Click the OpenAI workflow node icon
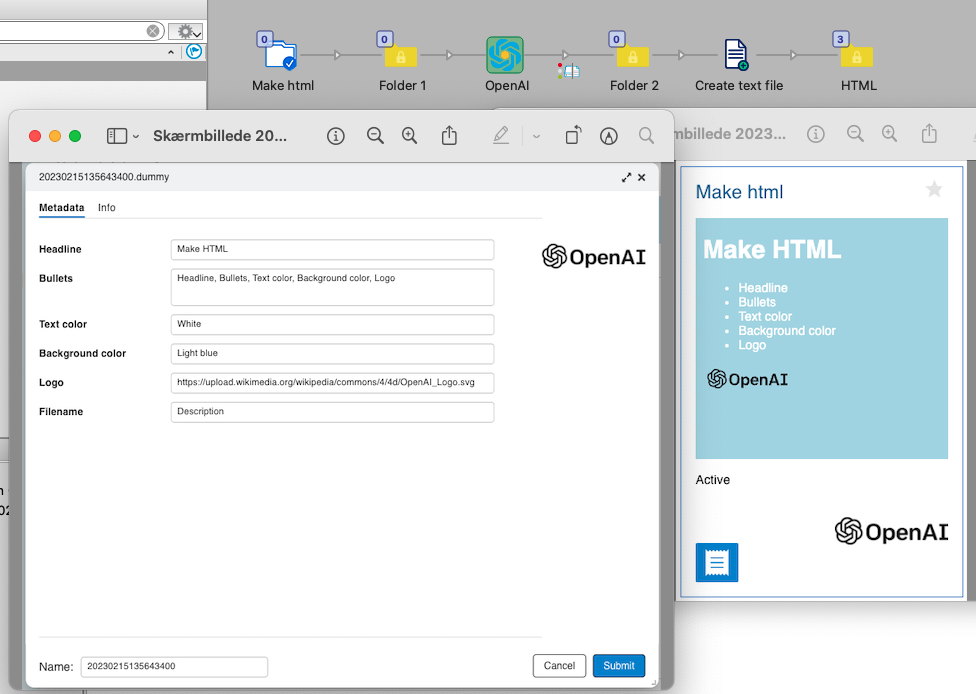The width and height of the screenshot is (976, 694). pyautogui.click(x=505, y=55)
